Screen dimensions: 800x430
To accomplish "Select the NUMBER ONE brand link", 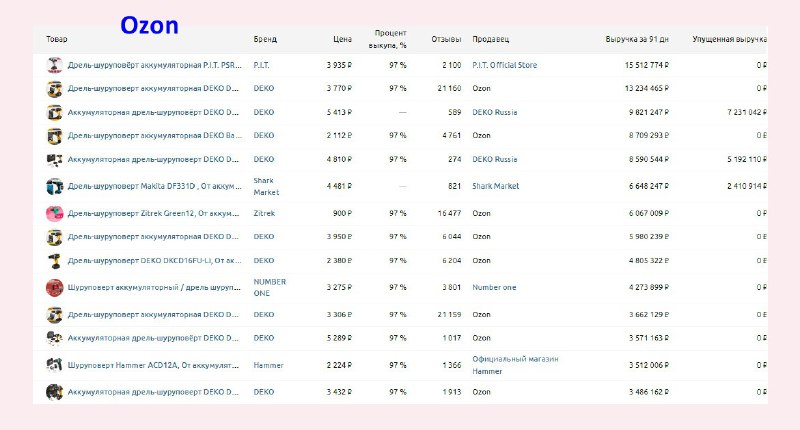I will 270,288.
